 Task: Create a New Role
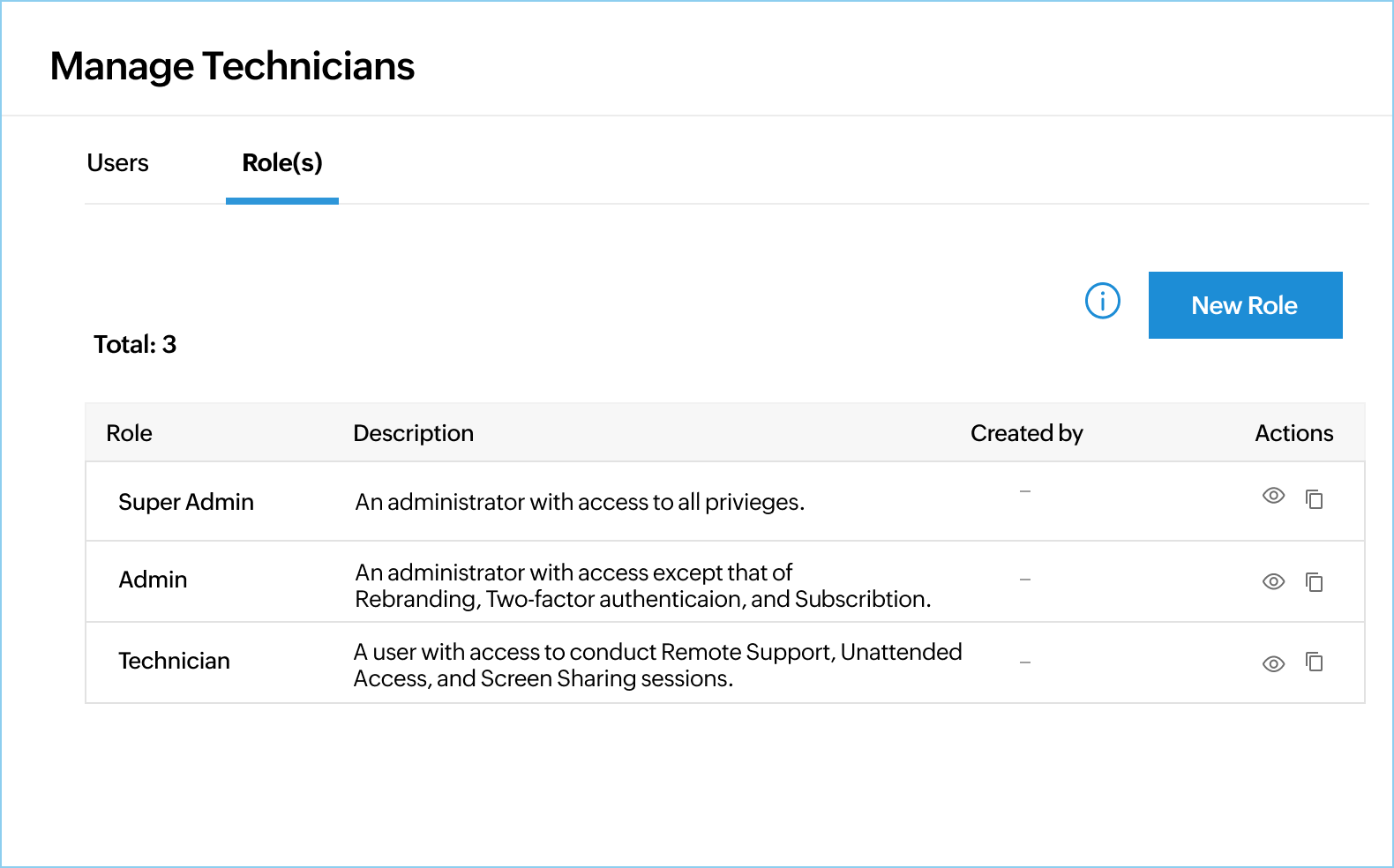point(1245,305)
